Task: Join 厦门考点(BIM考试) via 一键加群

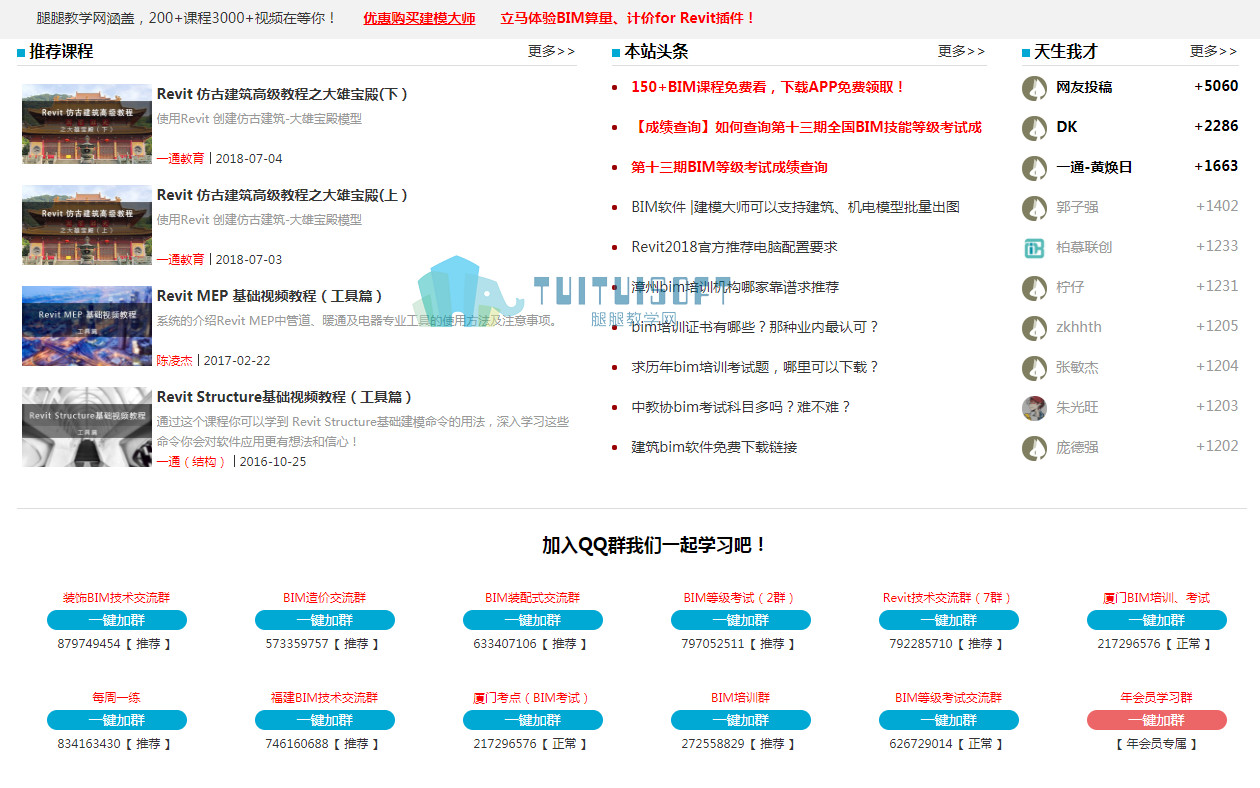Action: [x=533, y=720]
